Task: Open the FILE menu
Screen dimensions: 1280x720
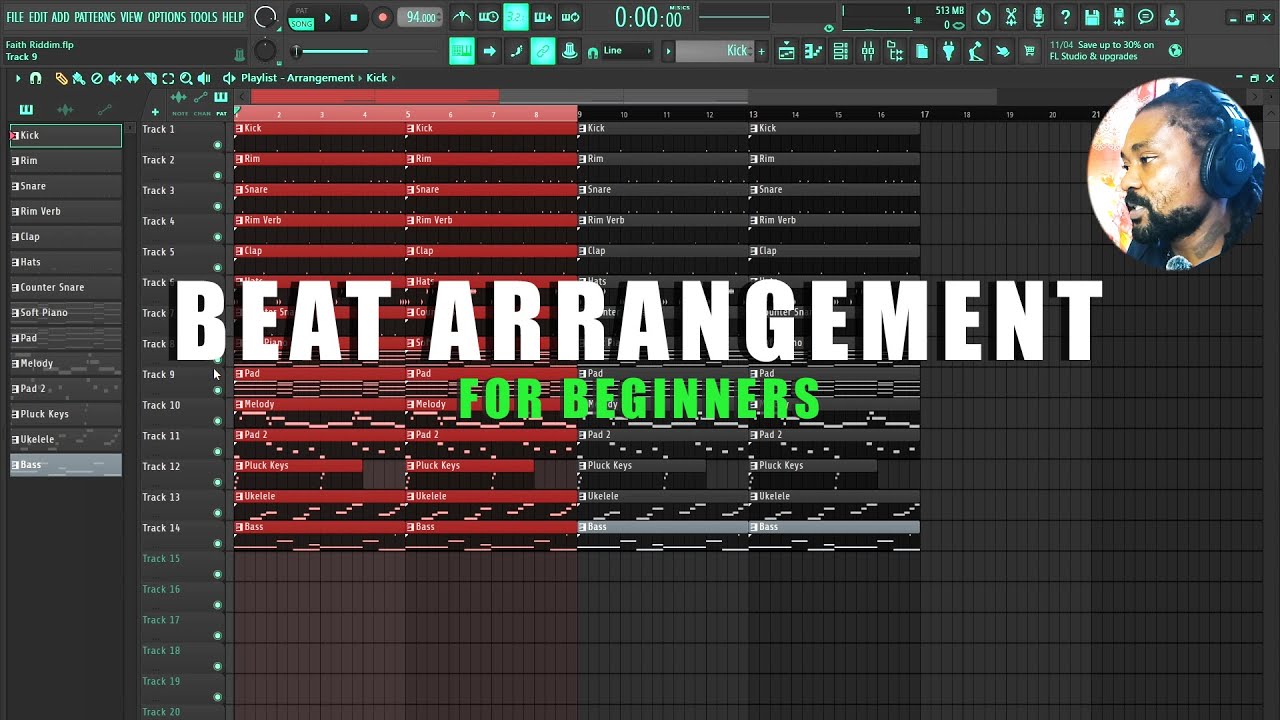Action: (15, 17)
